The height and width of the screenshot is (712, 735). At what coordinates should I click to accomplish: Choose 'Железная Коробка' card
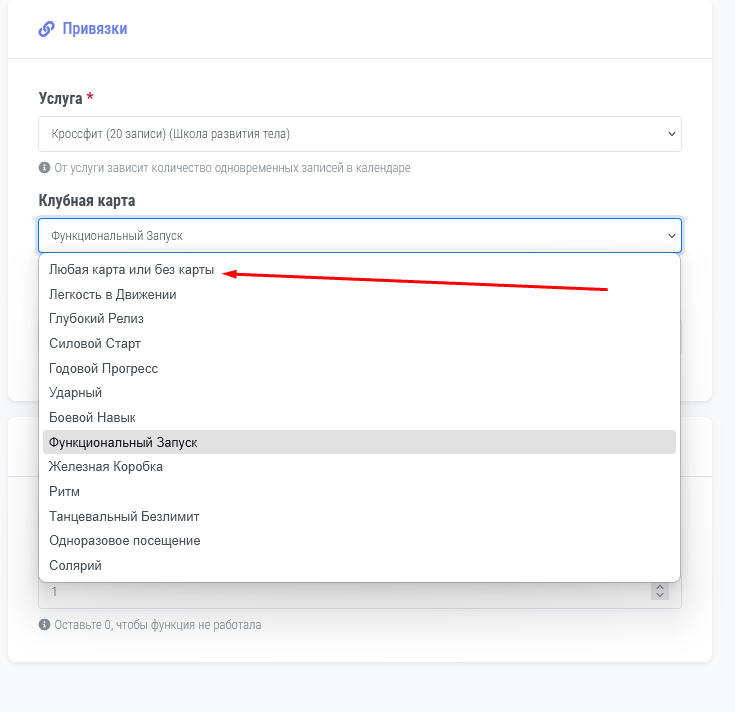pyautogui.click(x=106, y=466)
